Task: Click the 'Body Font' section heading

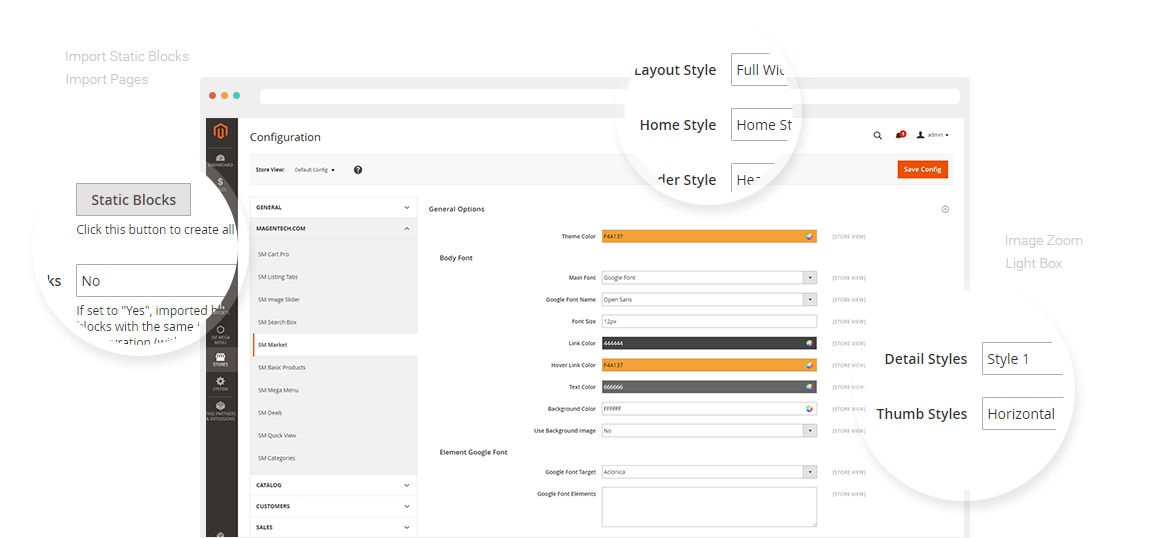Action: point(456,257)
